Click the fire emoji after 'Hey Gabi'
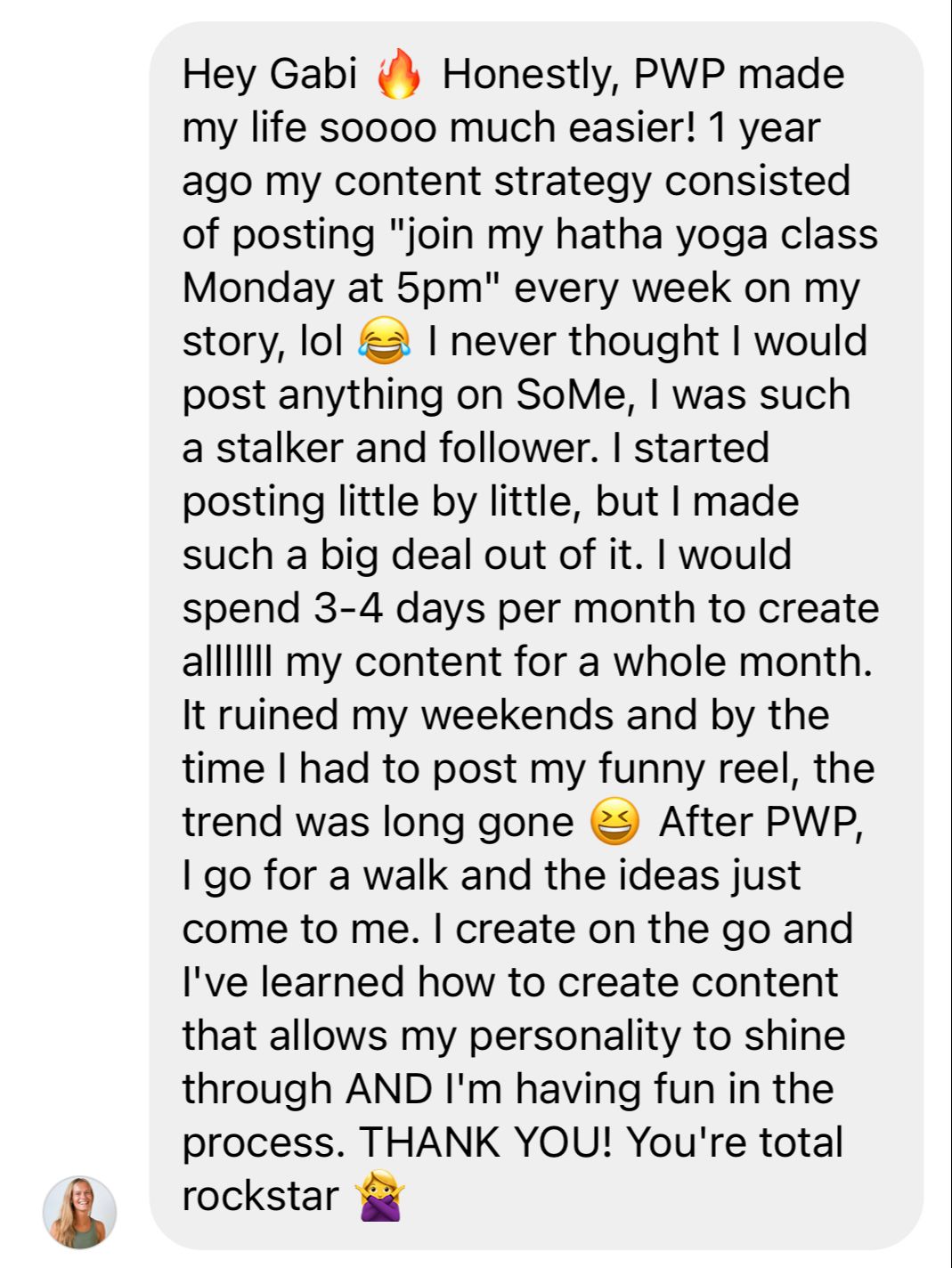Screen dimensions: 952x1268 [x=398, y=73]
